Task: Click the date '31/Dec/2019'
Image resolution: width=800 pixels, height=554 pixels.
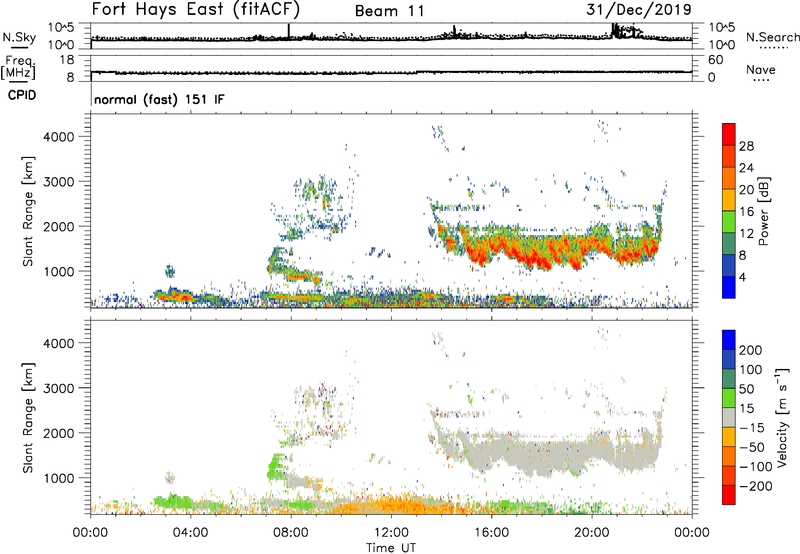Action: click(x=639, y=9)
